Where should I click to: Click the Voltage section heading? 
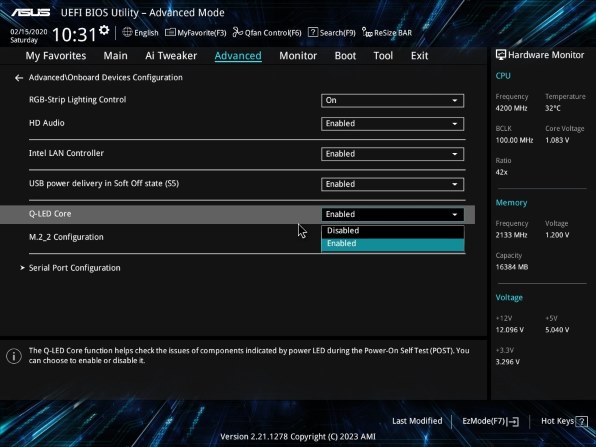pyautogui.click(x=509, y=298)
